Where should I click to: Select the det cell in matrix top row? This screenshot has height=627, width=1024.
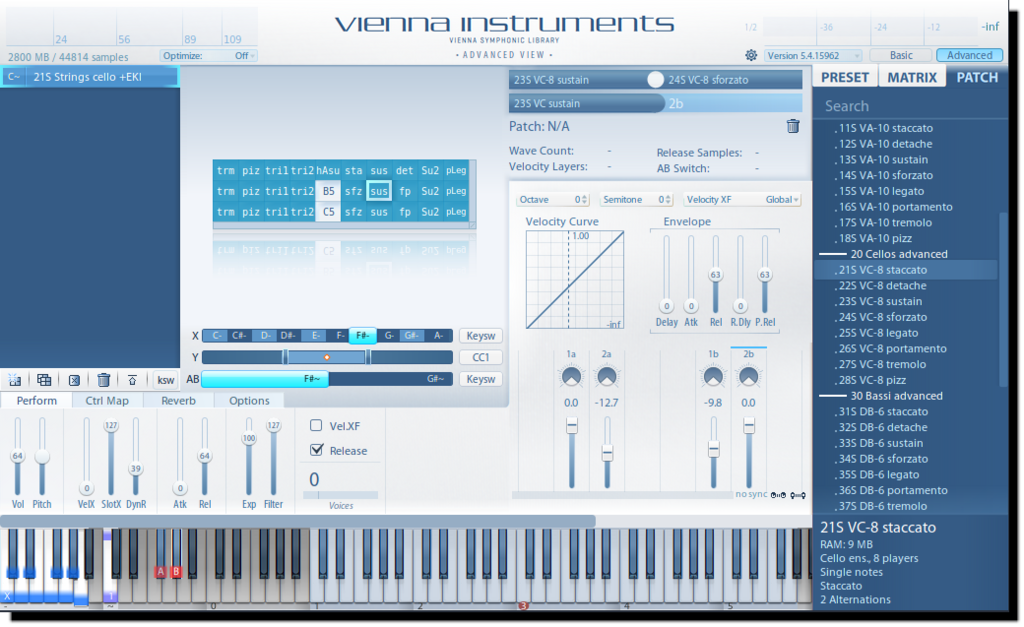405,170
